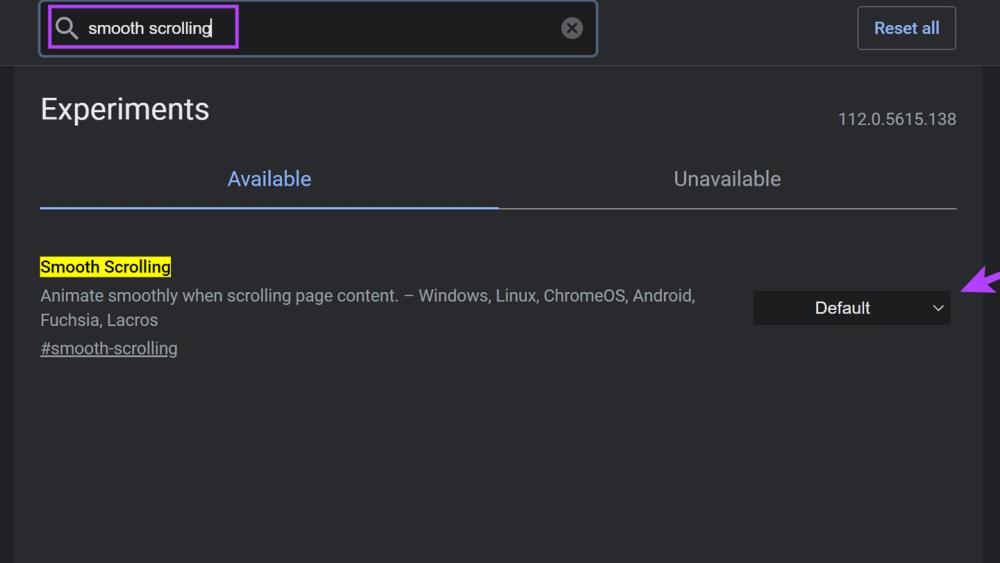Click the chevron arrow on Default dropdown
The image size is (1000, 563).
937,308
